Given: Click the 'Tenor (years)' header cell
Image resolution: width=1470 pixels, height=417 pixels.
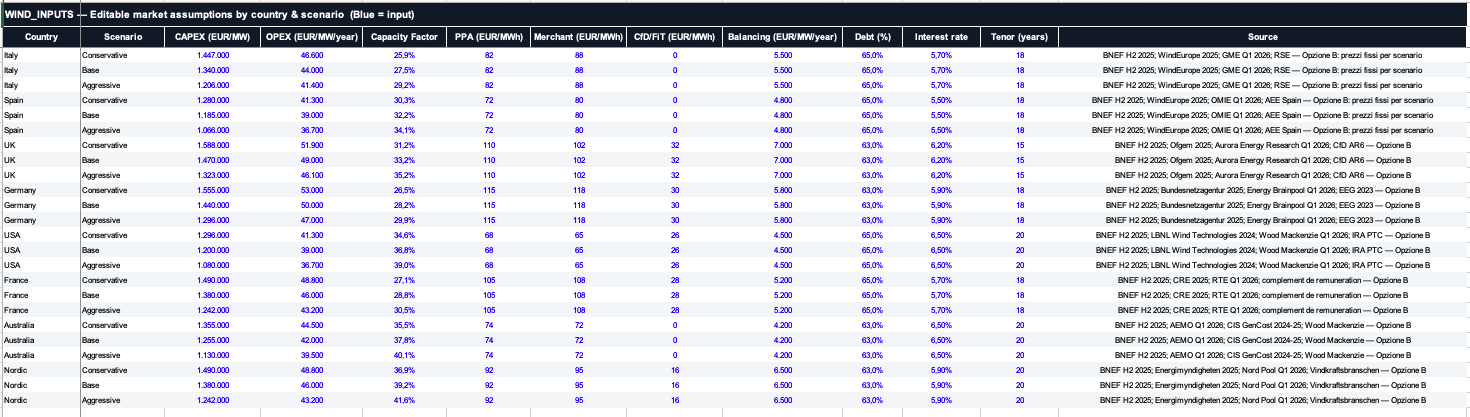Looking at the screenshot, I should point(1020,37).
